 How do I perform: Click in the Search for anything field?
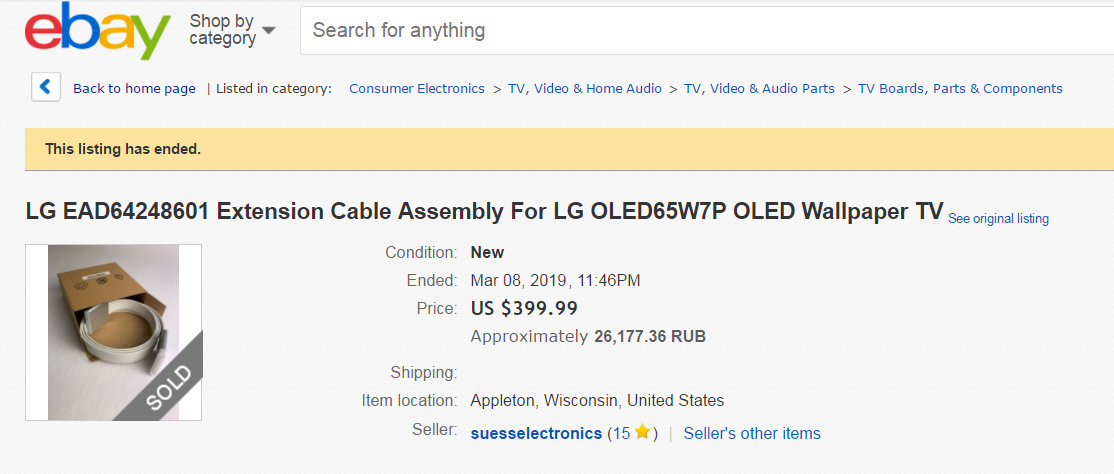700,30
